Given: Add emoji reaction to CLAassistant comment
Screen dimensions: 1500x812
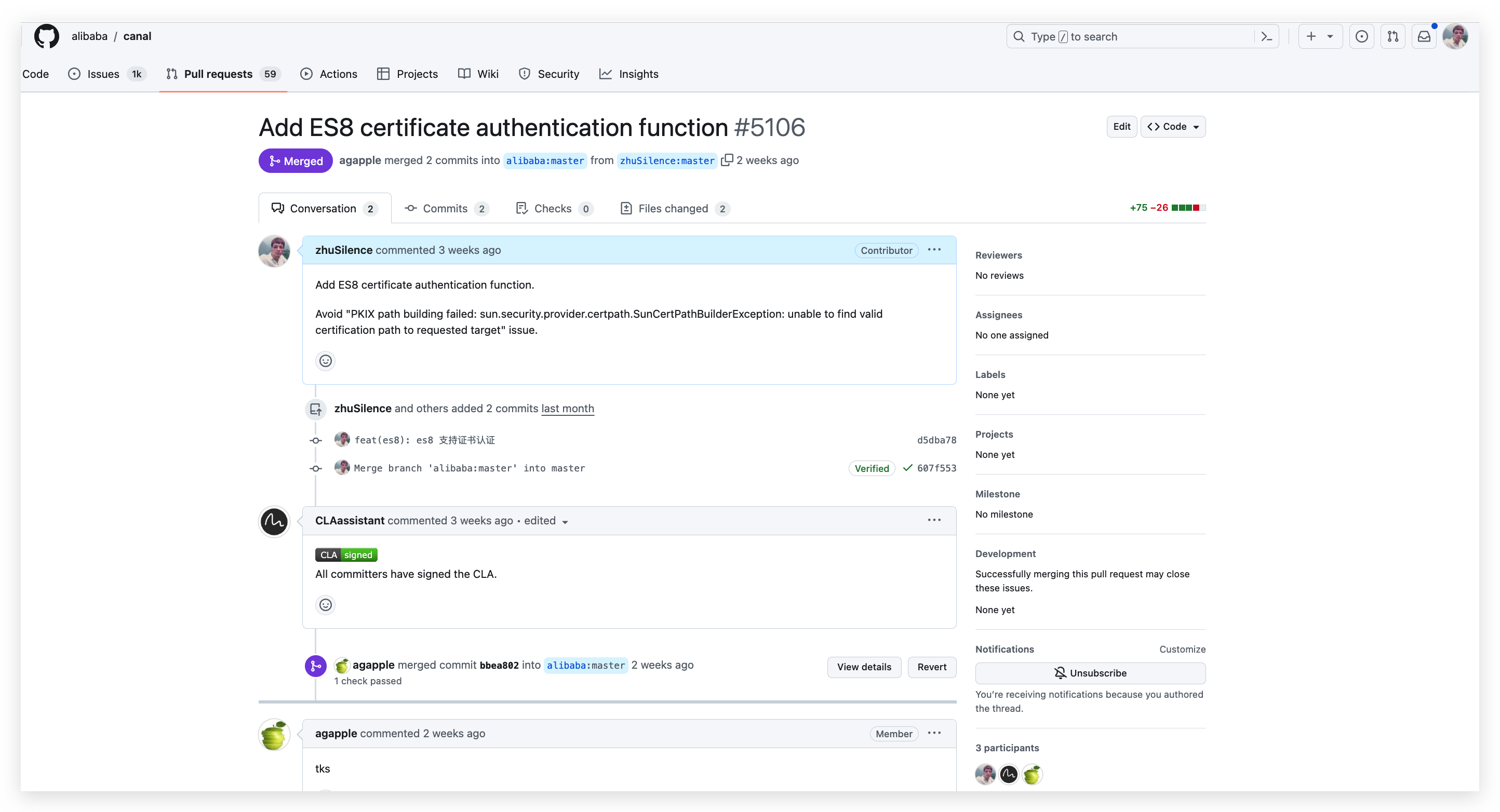Looking at the screenshot, I should (x=326, y=605).
